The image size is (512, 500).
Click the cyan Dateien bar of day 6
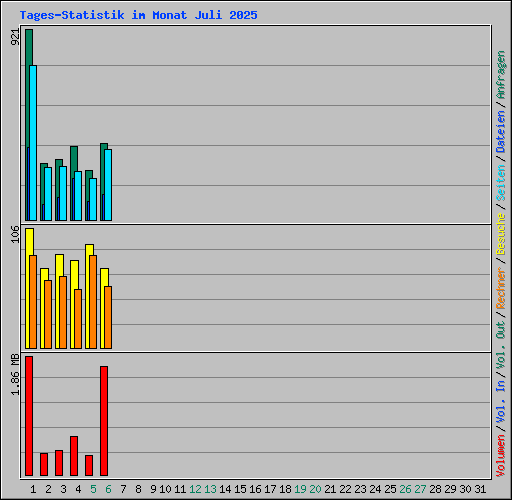(108, 185)
